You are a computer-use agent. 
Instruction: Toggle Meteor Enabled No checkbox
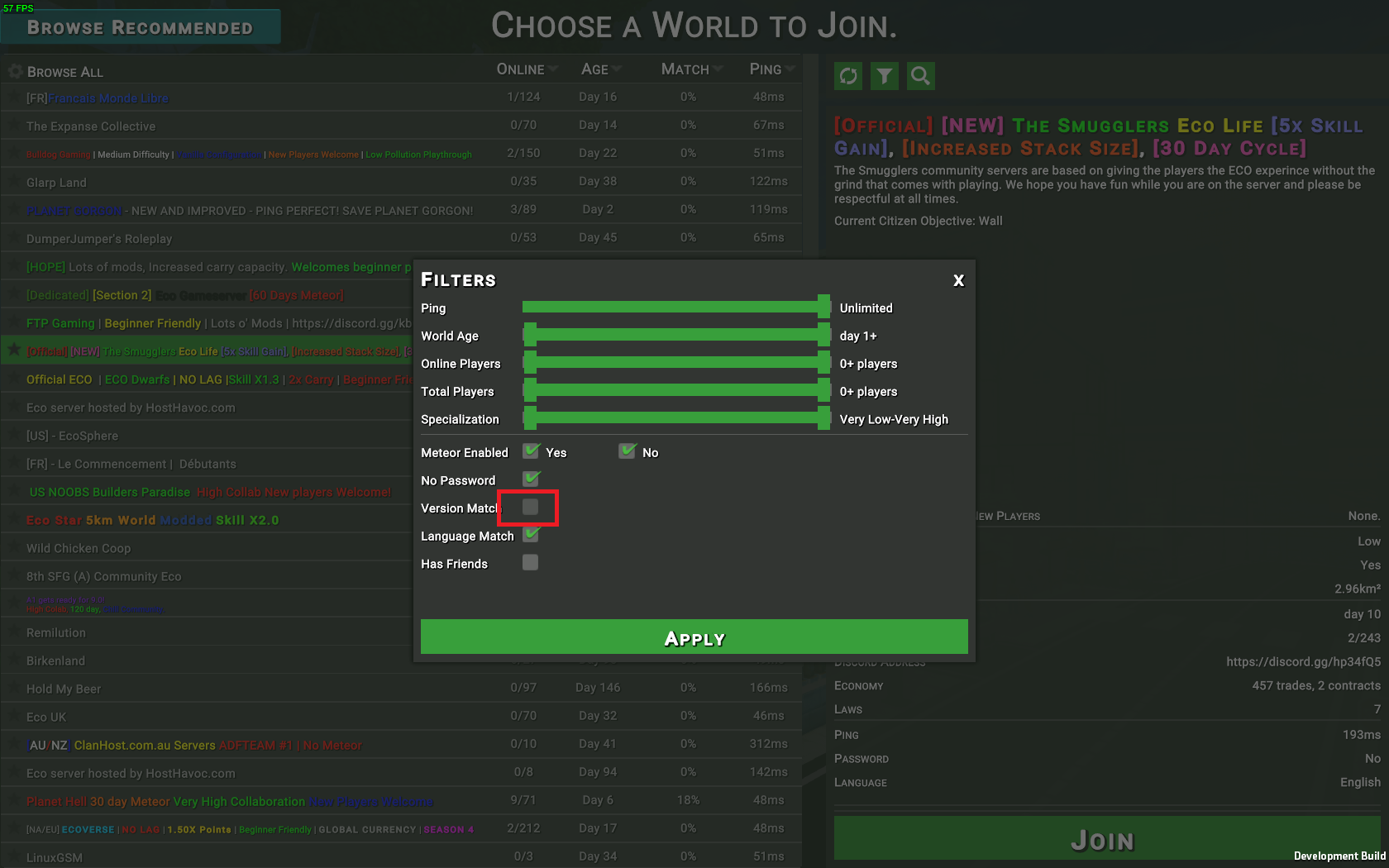click(627, 451)
